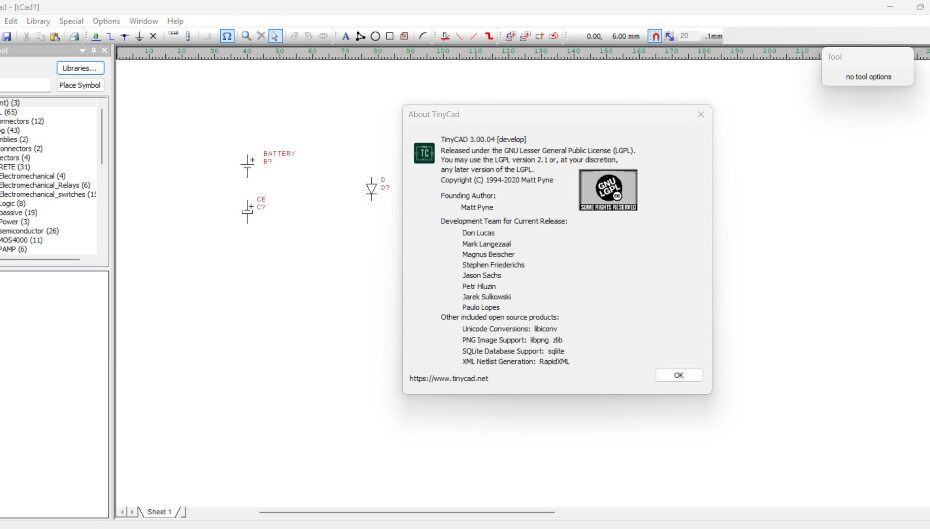
Task: Select the Ellipse circle tool
Action: point(375,36)
